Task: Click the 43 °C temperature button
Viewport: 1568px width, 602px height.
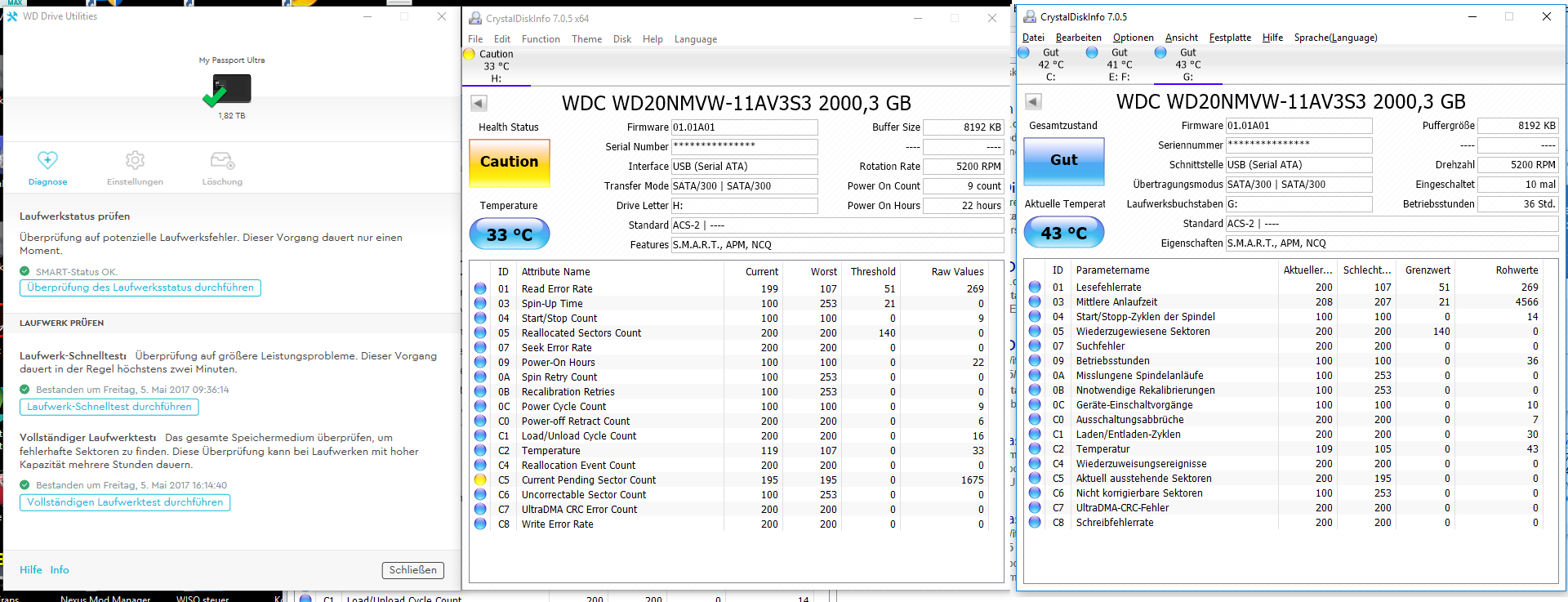Action: pyautogui.click(x=1064, y=233)
